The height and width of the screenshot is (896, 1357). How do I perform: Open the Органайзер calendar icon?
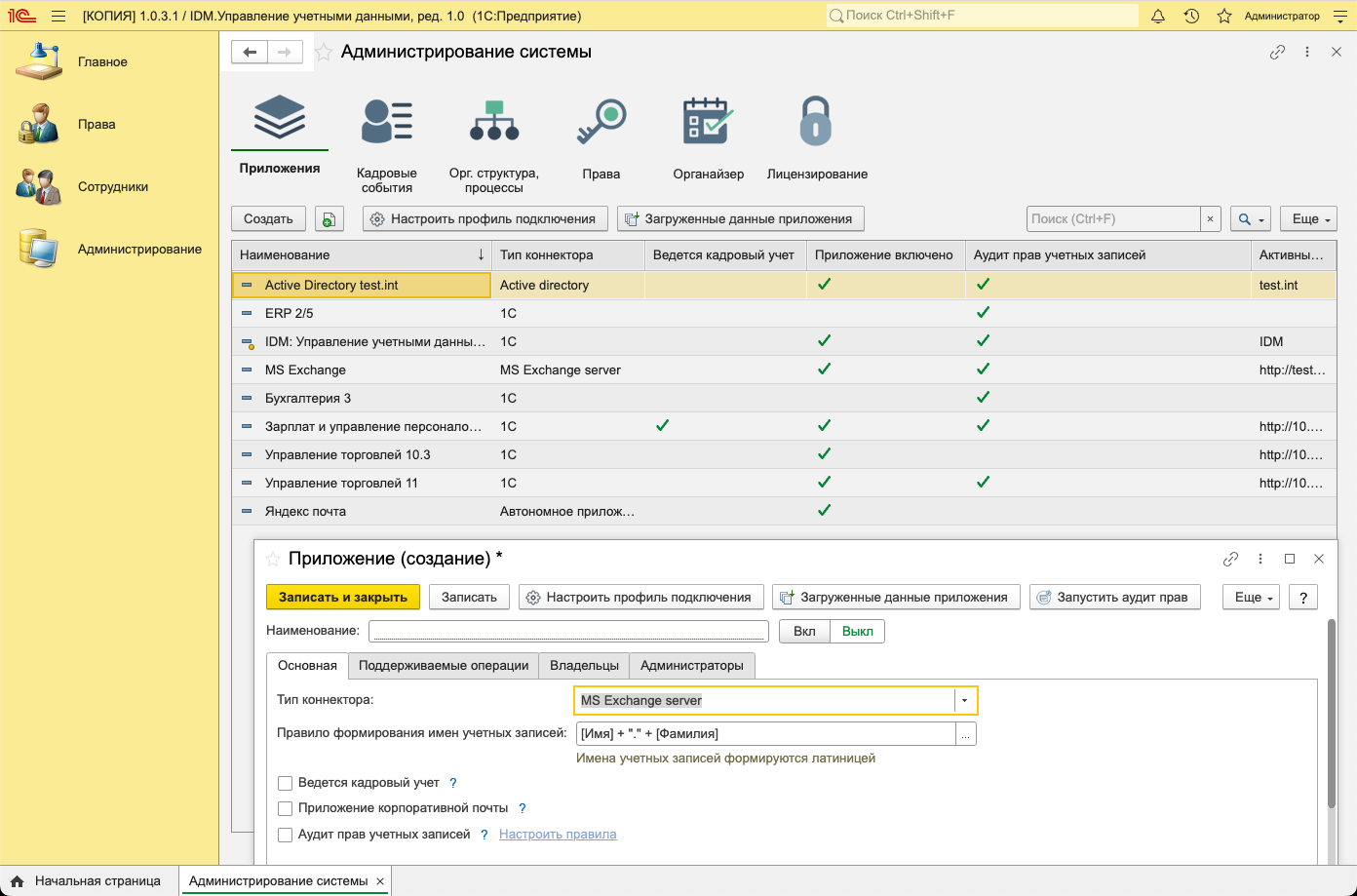(708, 121)
